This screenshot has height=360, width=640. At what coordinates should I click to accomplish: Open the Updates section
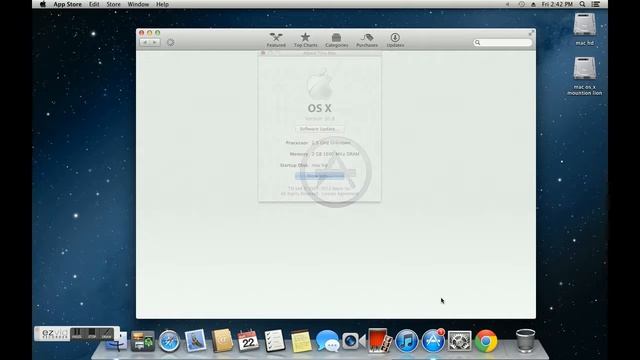click(395, 40)
